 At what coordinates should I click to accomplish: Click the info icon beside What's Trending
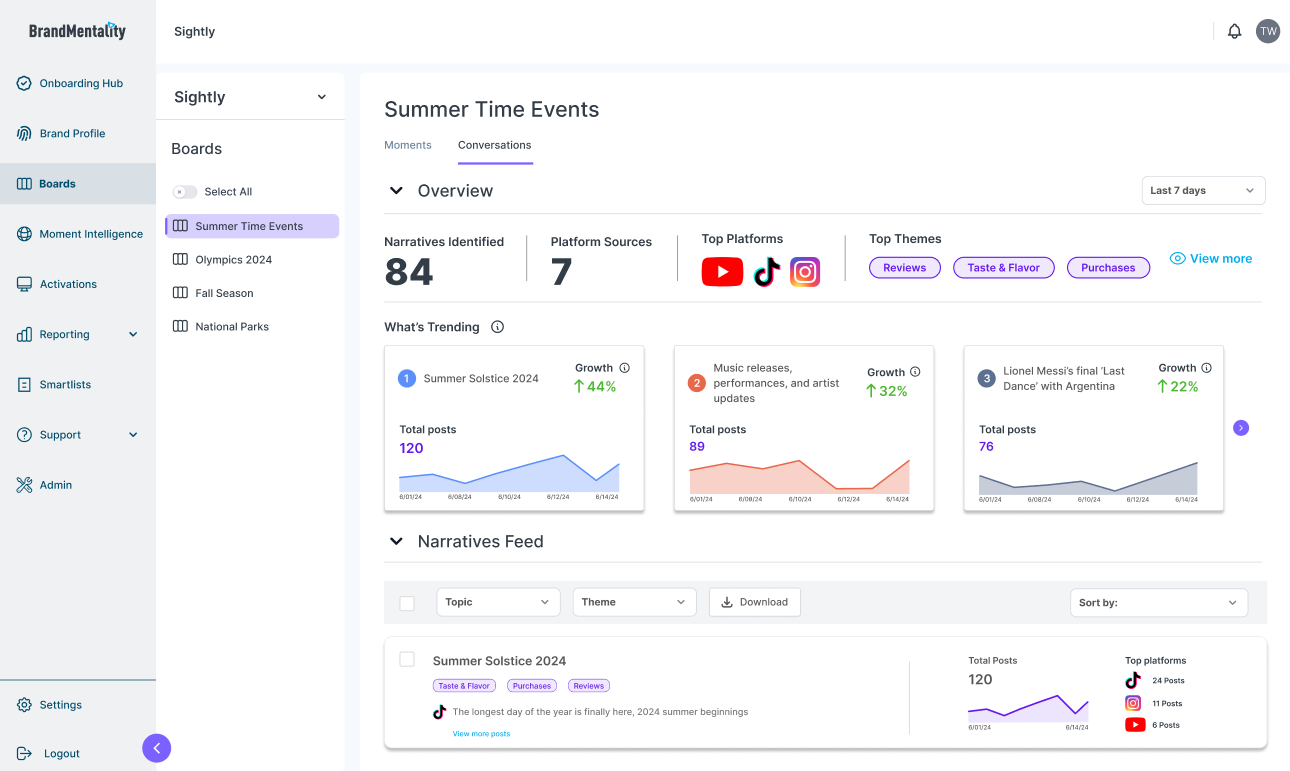click(x=498, y=327)
